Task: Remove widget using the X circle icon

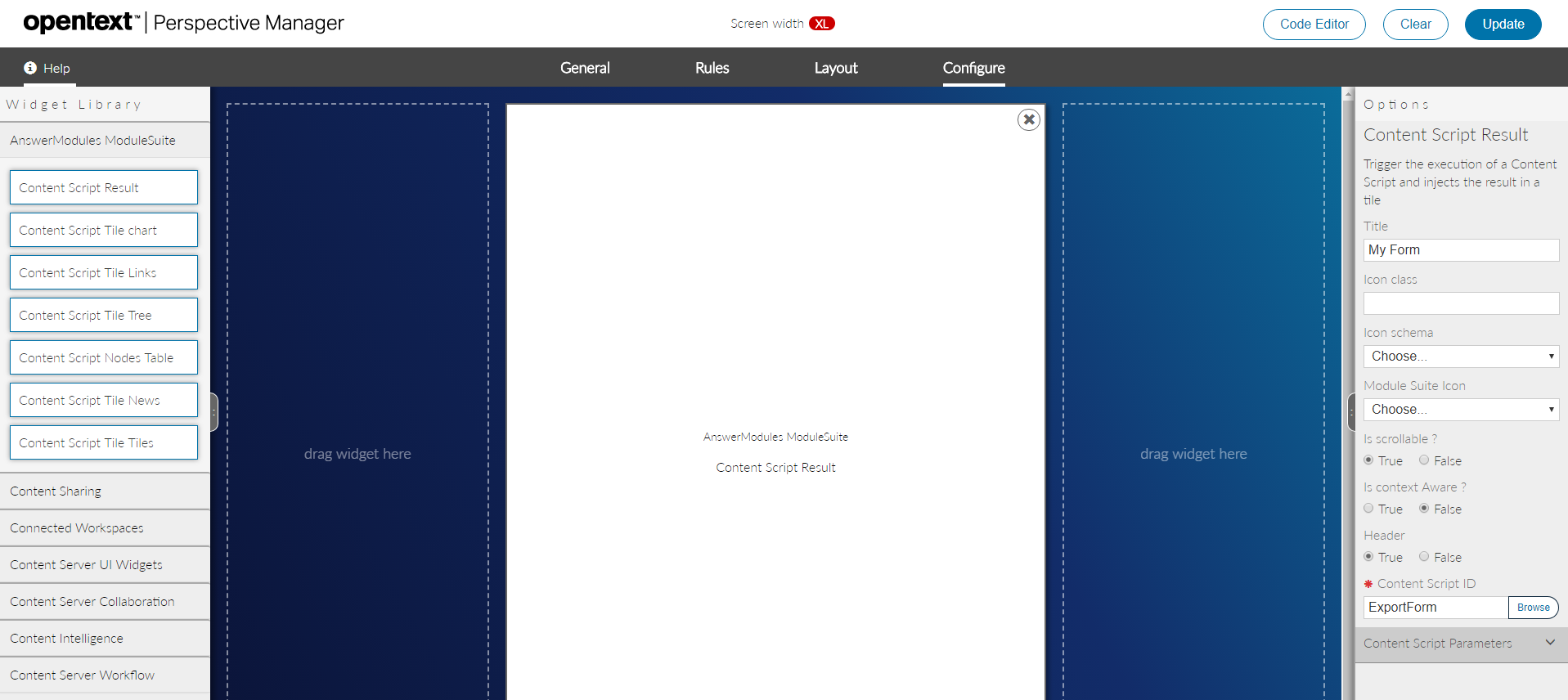Action: [1028, 119]
